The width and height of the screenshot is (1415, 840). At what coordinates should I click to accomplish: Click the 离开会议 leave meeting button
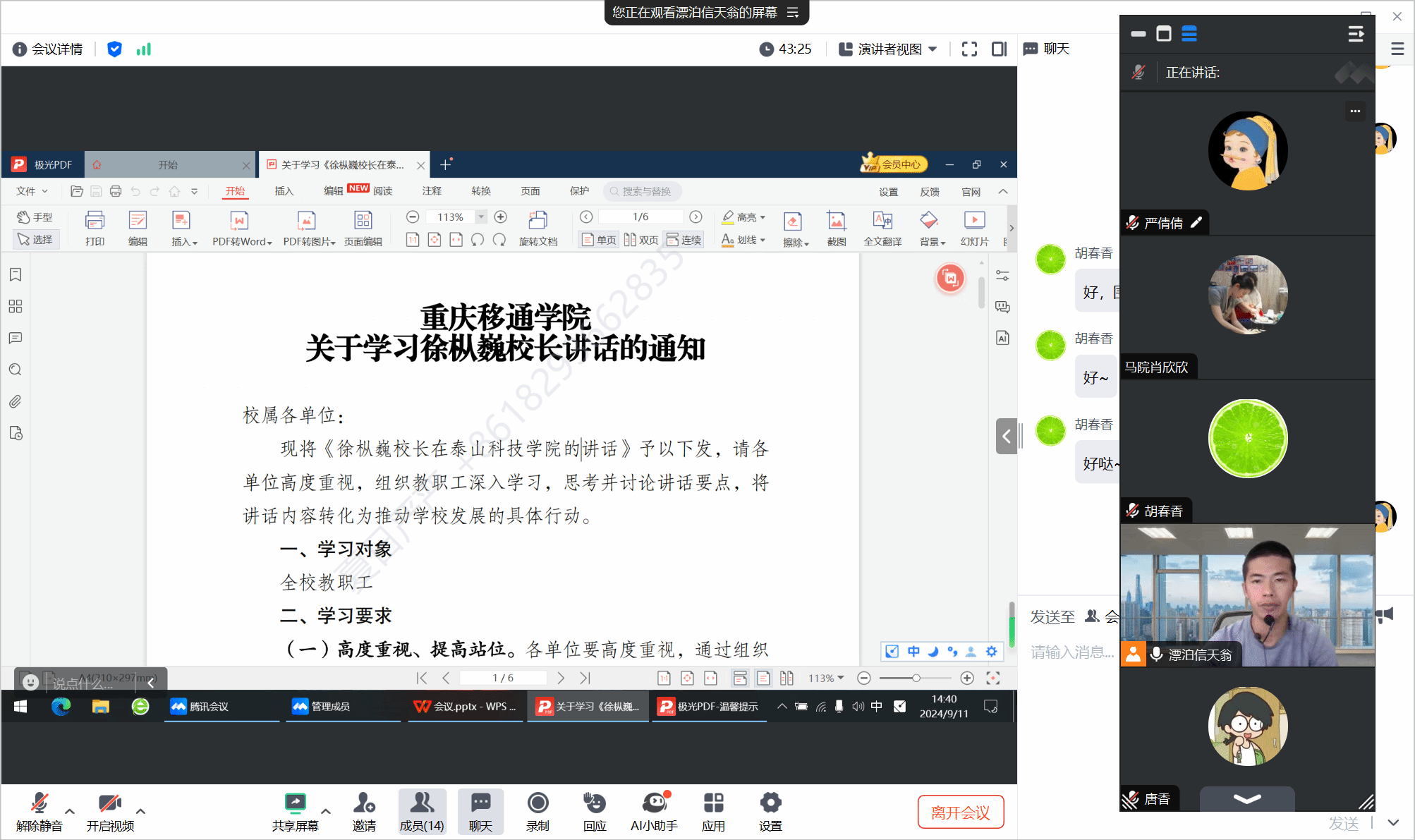click(960, 812)
